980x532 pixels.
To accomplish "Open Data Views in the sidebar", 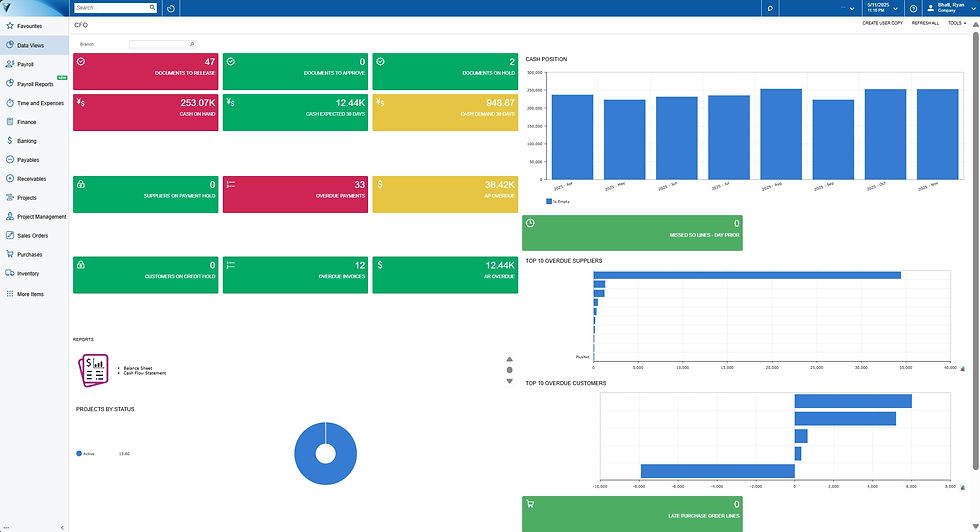I will point(34,45).
